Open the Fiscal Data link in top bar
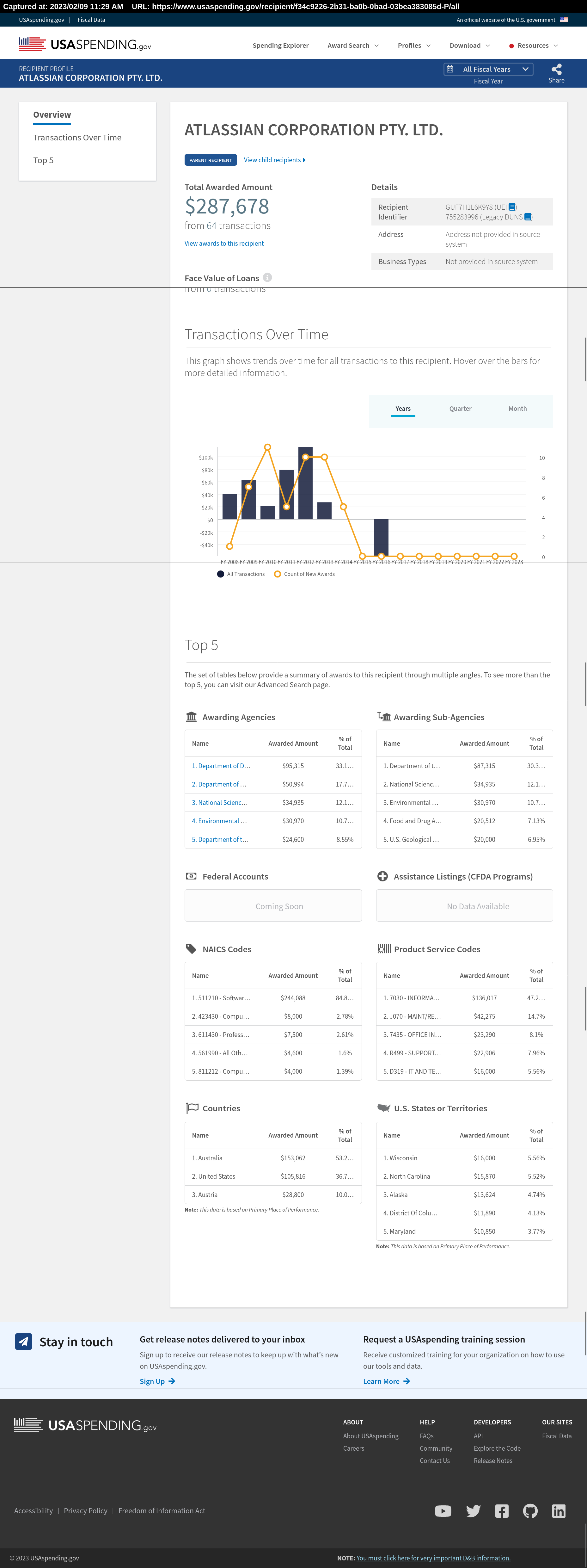This screenshot has height=1568, width=587. coord(91,20)
